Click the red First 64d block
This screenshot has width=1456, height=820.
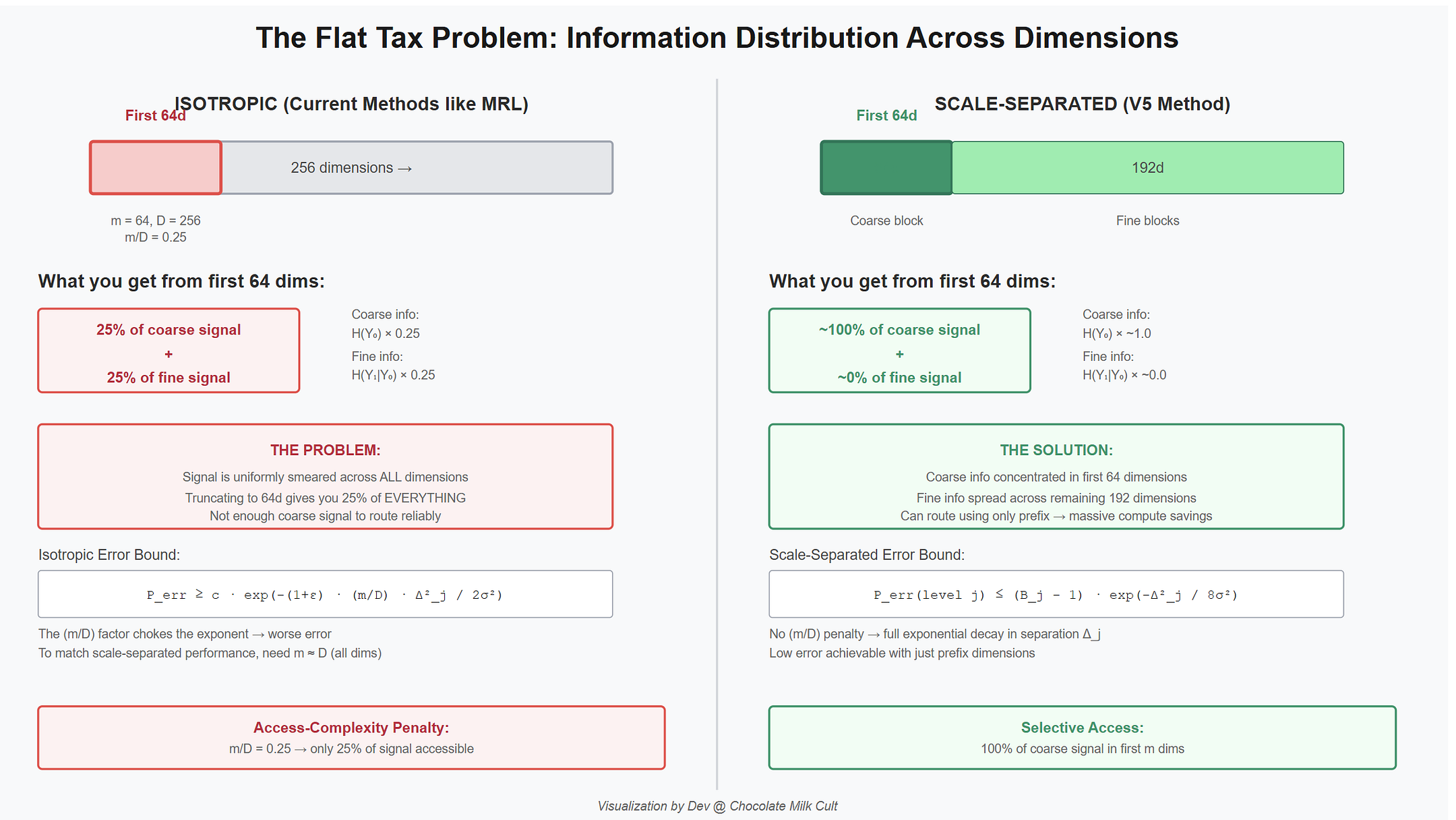click(156, 168)
